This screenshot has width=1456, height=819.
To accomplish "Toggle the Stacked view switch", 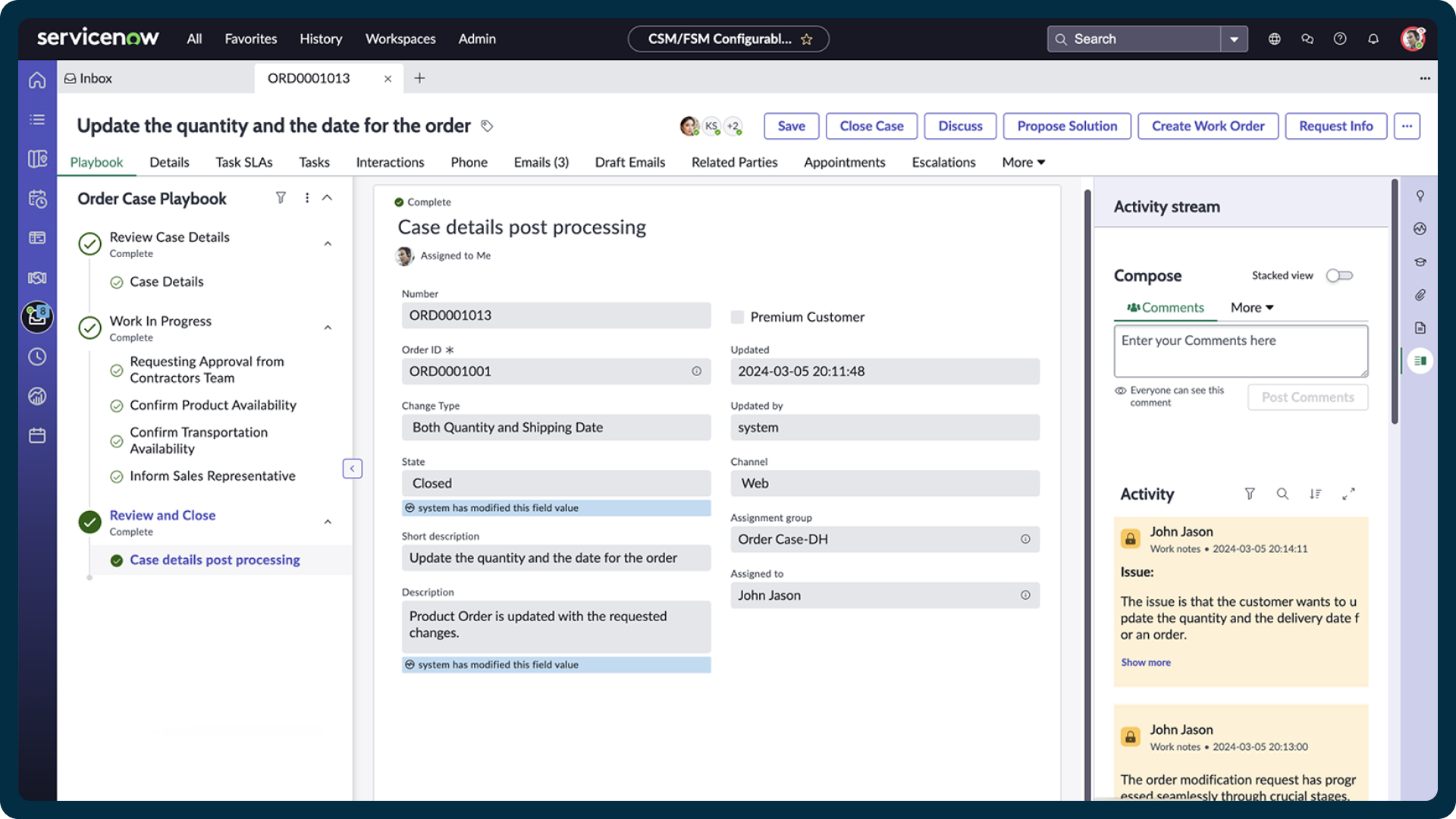I will point(1339,276).
